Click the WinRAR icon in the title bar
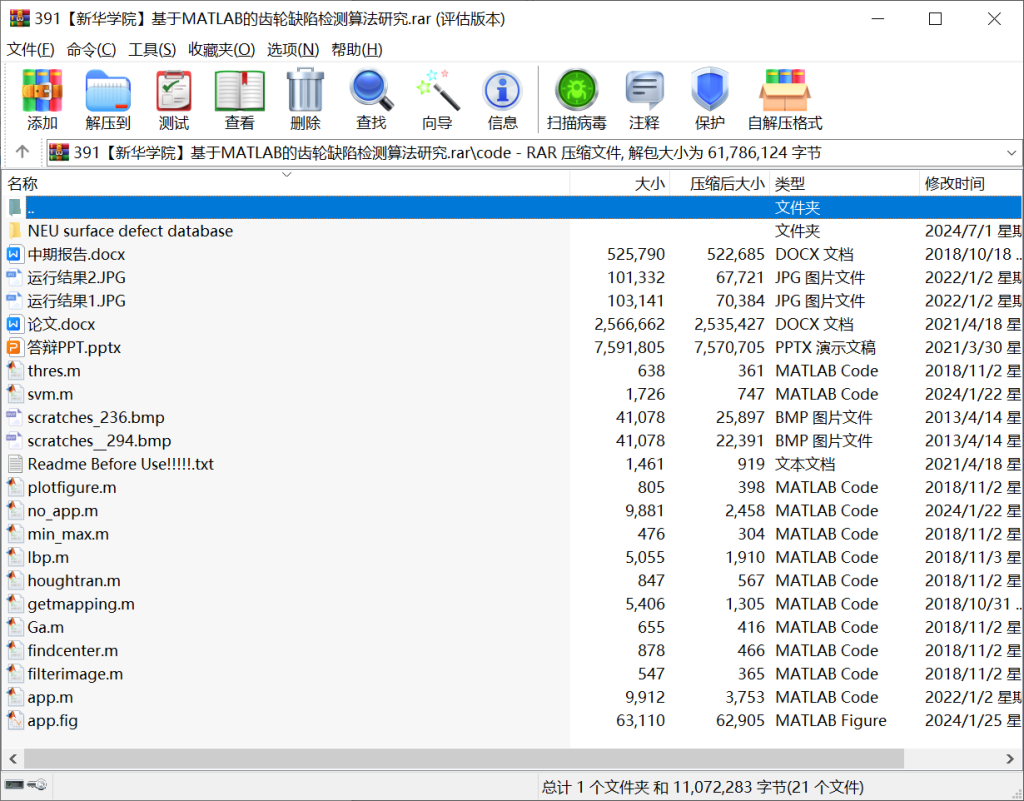The width and height of the screenshot is (1024, 801). point(20,18)
